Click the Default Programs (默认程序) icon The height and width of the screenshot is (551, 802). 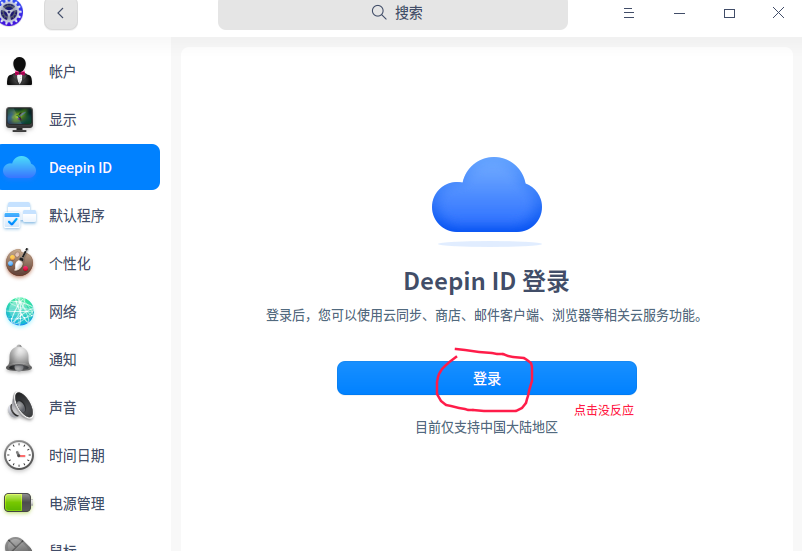click(19, 215)
